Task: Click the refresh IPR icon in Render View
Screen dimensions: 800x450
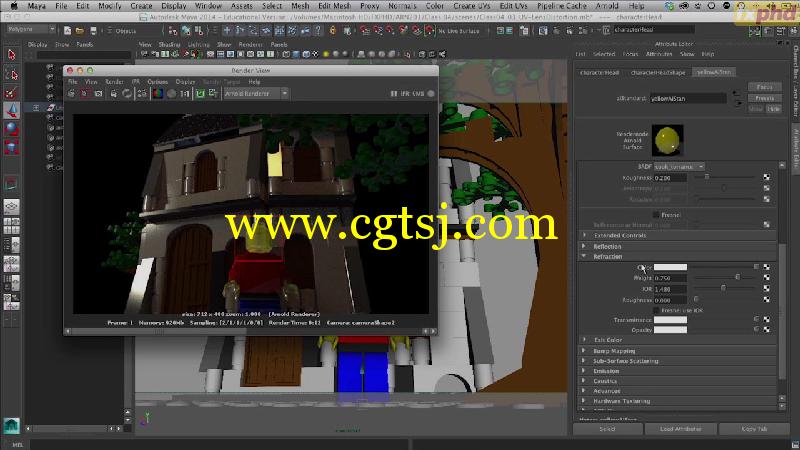Action: click(x=127, y=93)
